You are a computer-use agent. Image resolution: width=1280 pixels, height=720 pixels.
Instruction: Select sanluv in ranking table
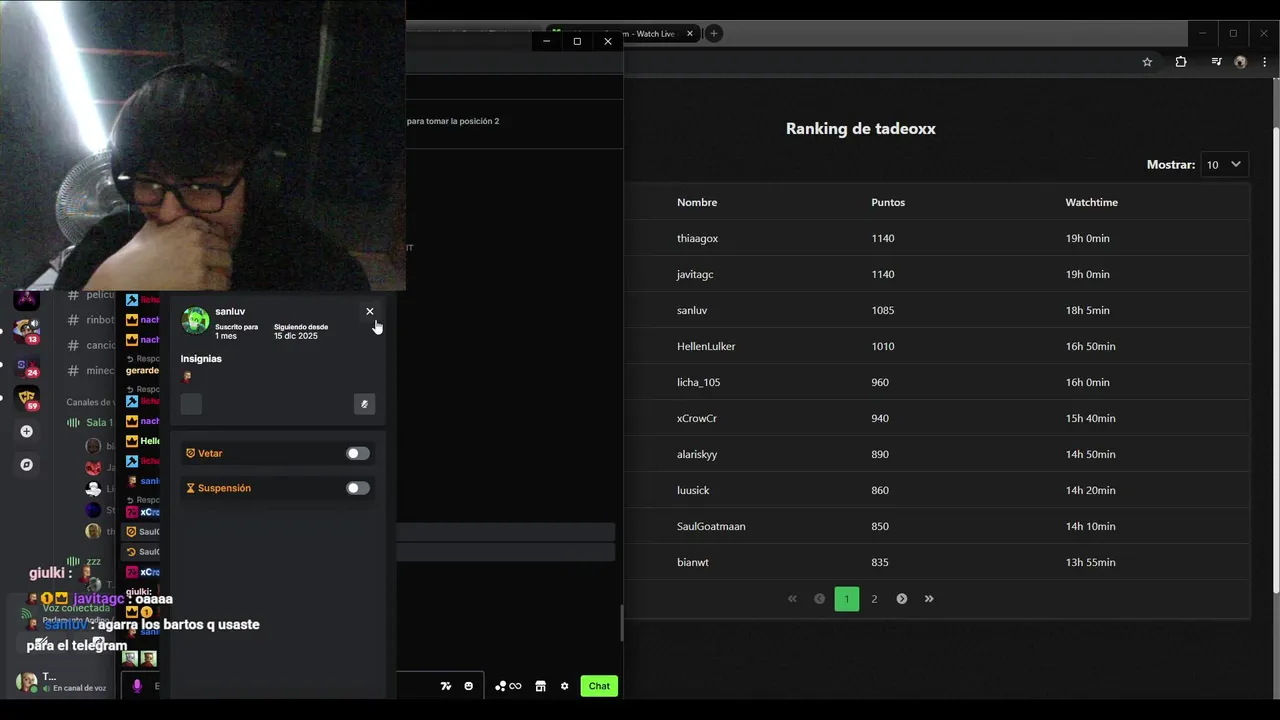click(x=692, y=310)
